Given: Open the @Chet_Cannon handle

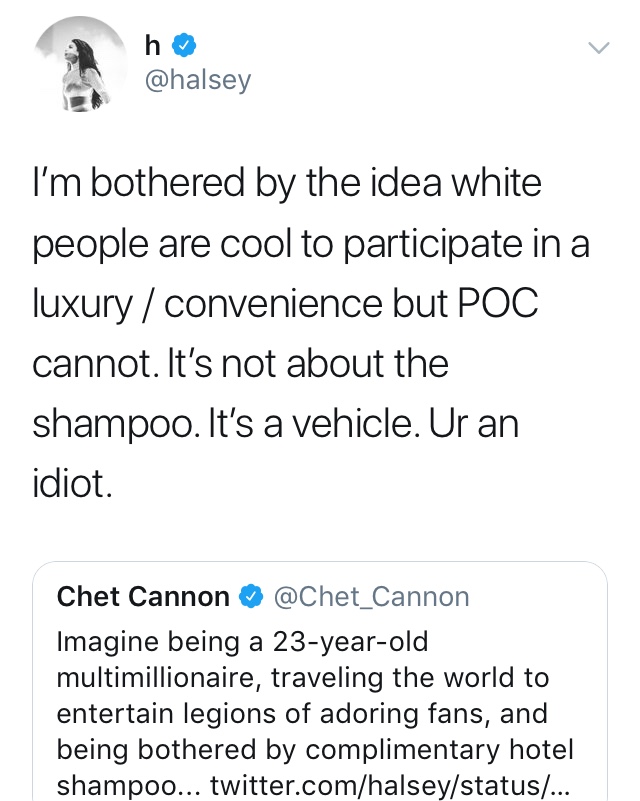Looking at the screenshot, I should [371, 597].
